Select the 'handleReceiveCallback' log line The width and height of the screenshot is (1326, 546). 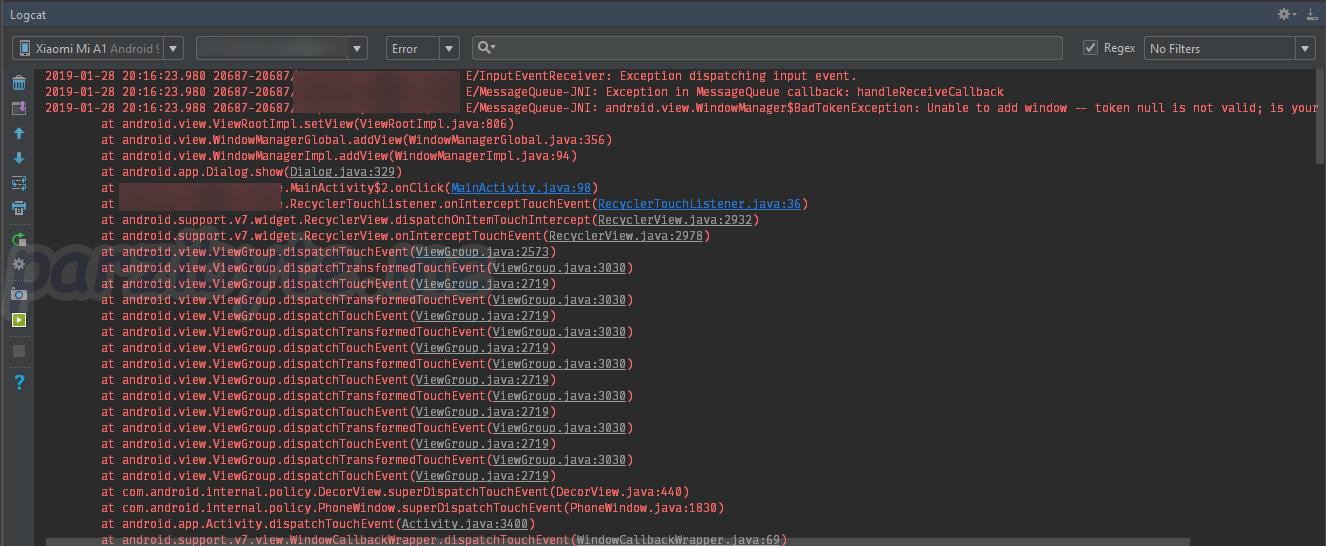click(x=524, y=92)
